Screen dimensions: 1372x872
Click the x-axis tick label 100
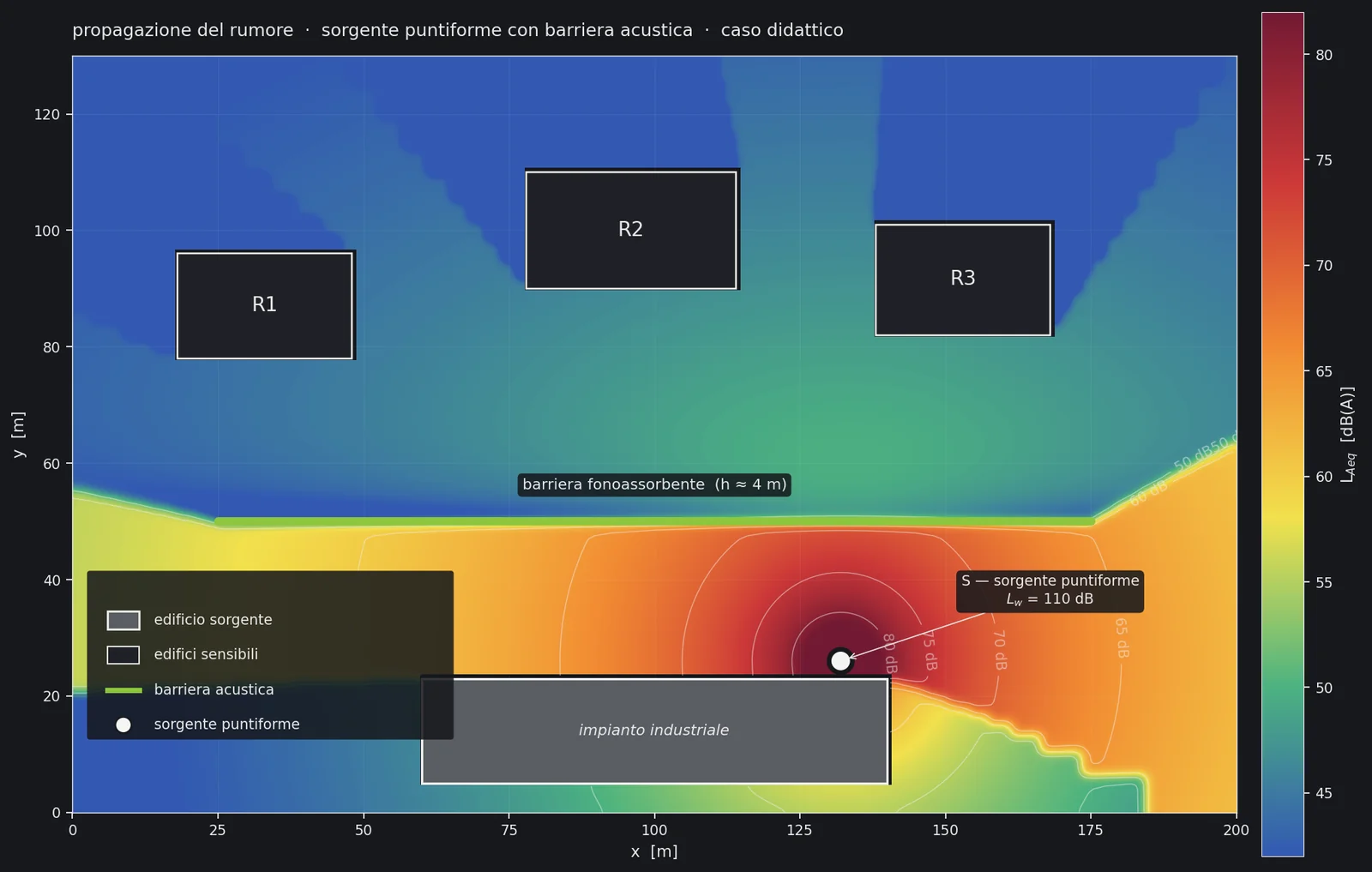[654, 830]
